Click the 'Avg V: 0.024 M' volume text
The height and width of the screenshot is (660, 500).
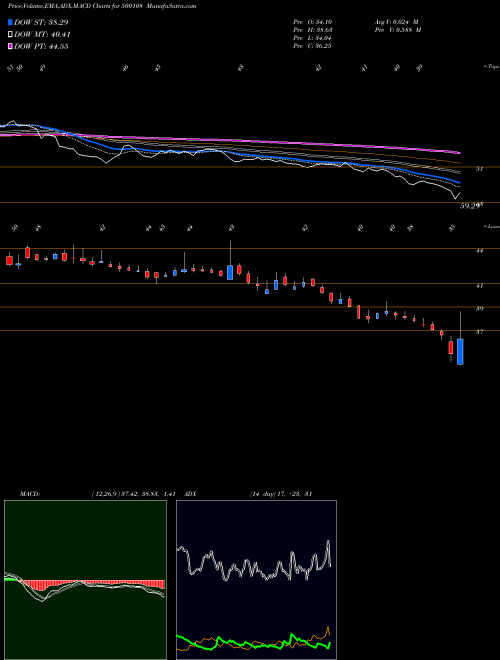396,22
